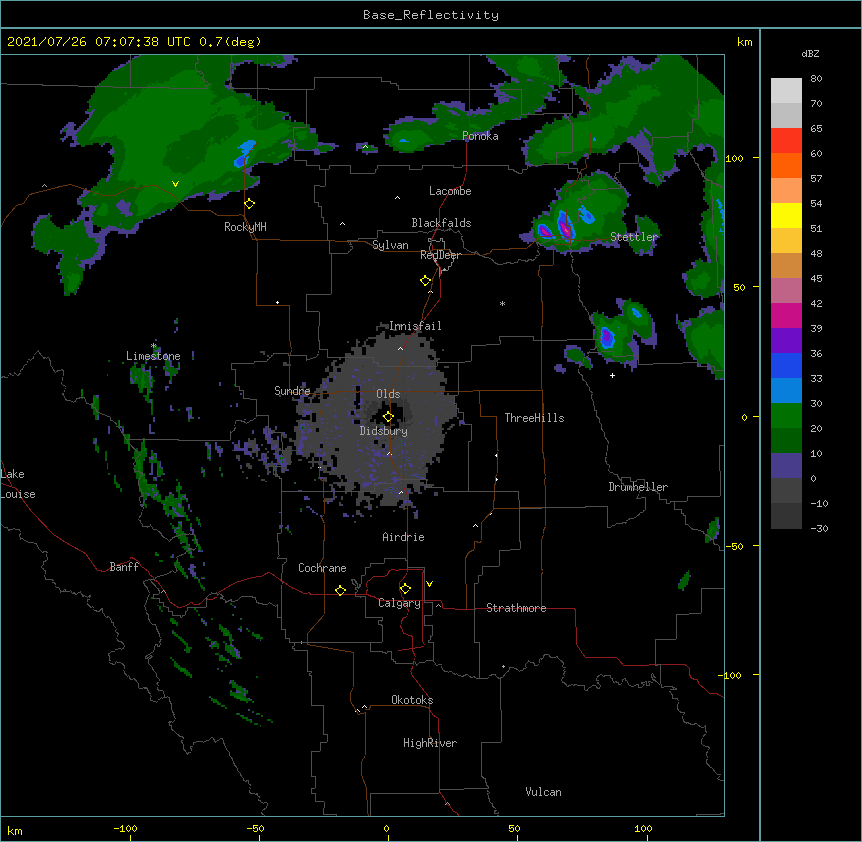Click the magenta 39-42 dBZ legend swatch
This screenshot has width=862, height=842.
[786, 315]
